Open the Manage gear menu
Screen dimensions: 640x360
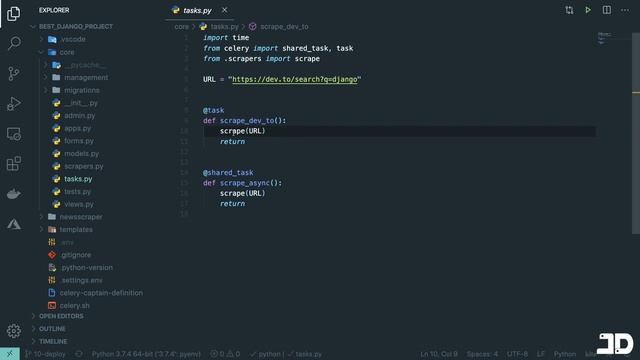13,331
